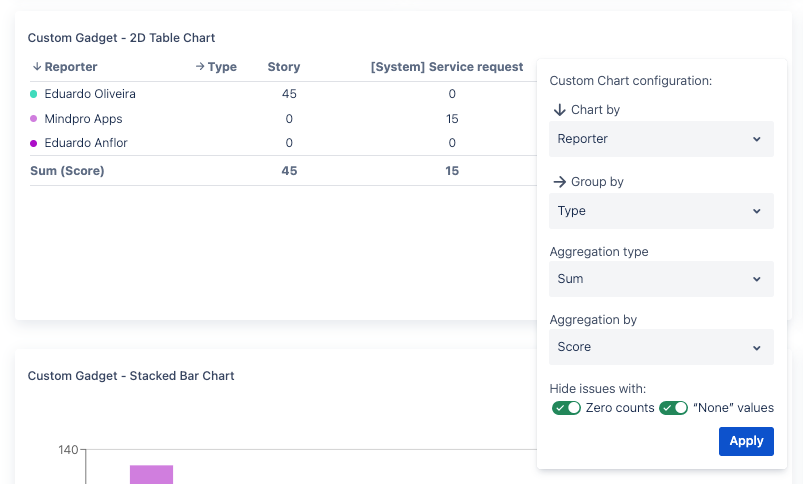
Task: Select the Mindpro Apps reporter row
Action: [83, 119]
